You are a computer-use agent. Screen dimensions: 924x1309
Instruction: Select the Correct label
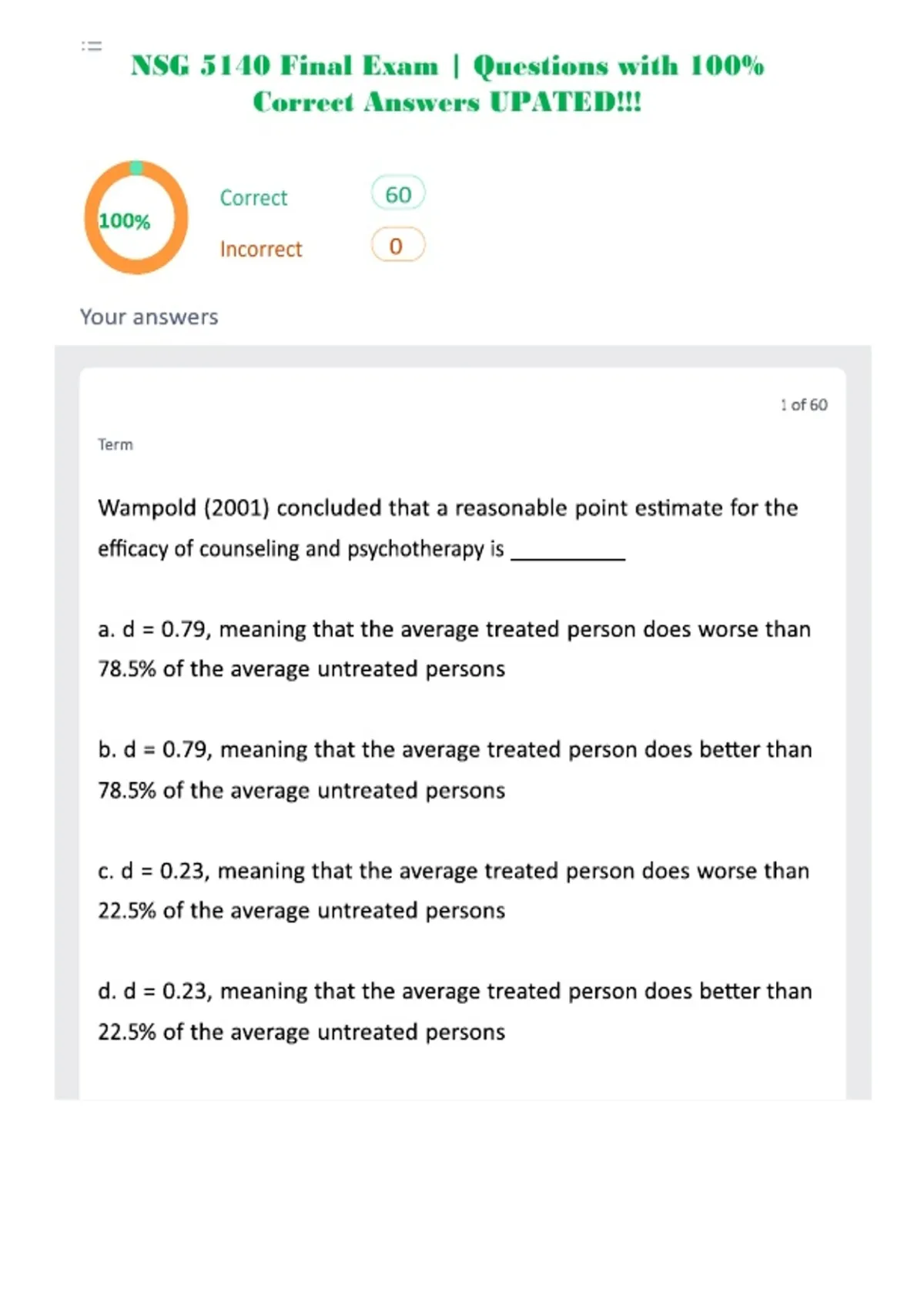point(253,198)
